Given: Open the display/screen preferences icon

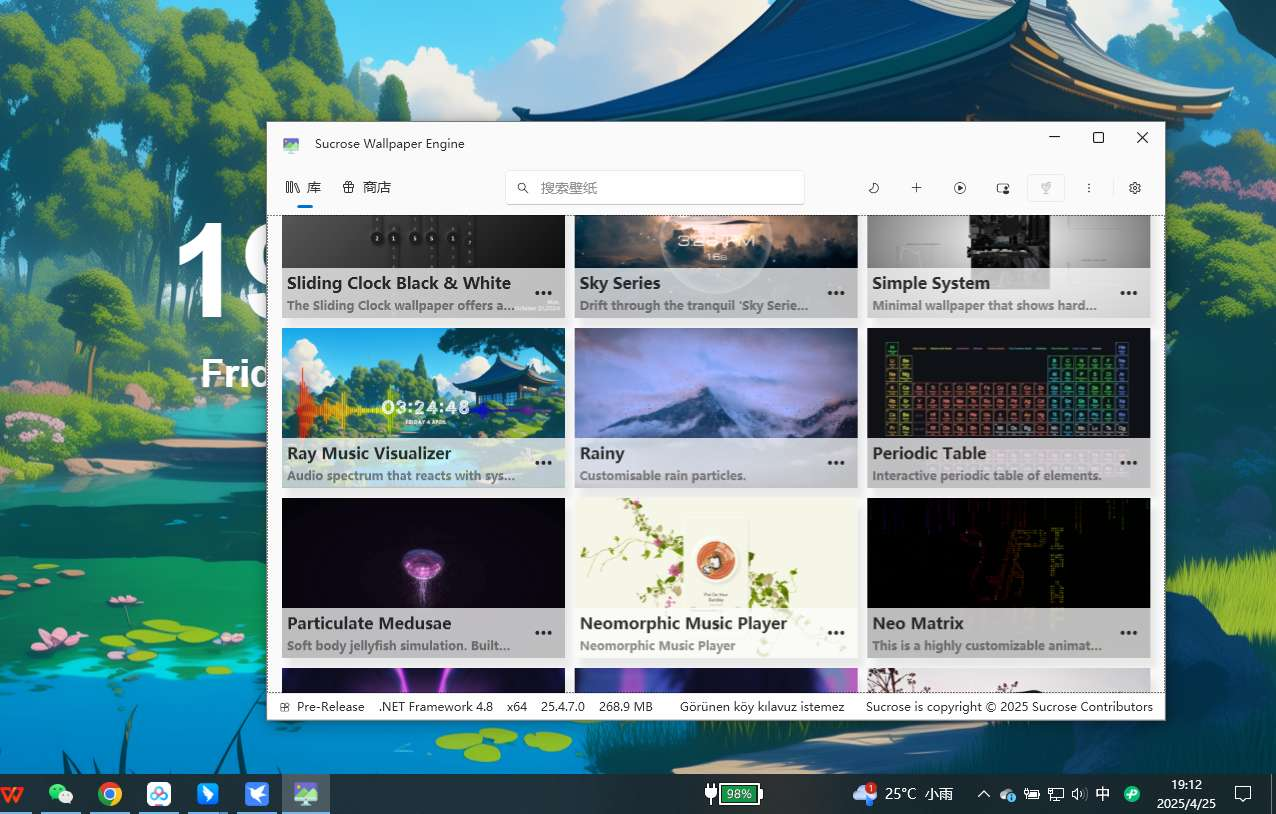Looking at the screenshot, I should (x=1003, y=188).
